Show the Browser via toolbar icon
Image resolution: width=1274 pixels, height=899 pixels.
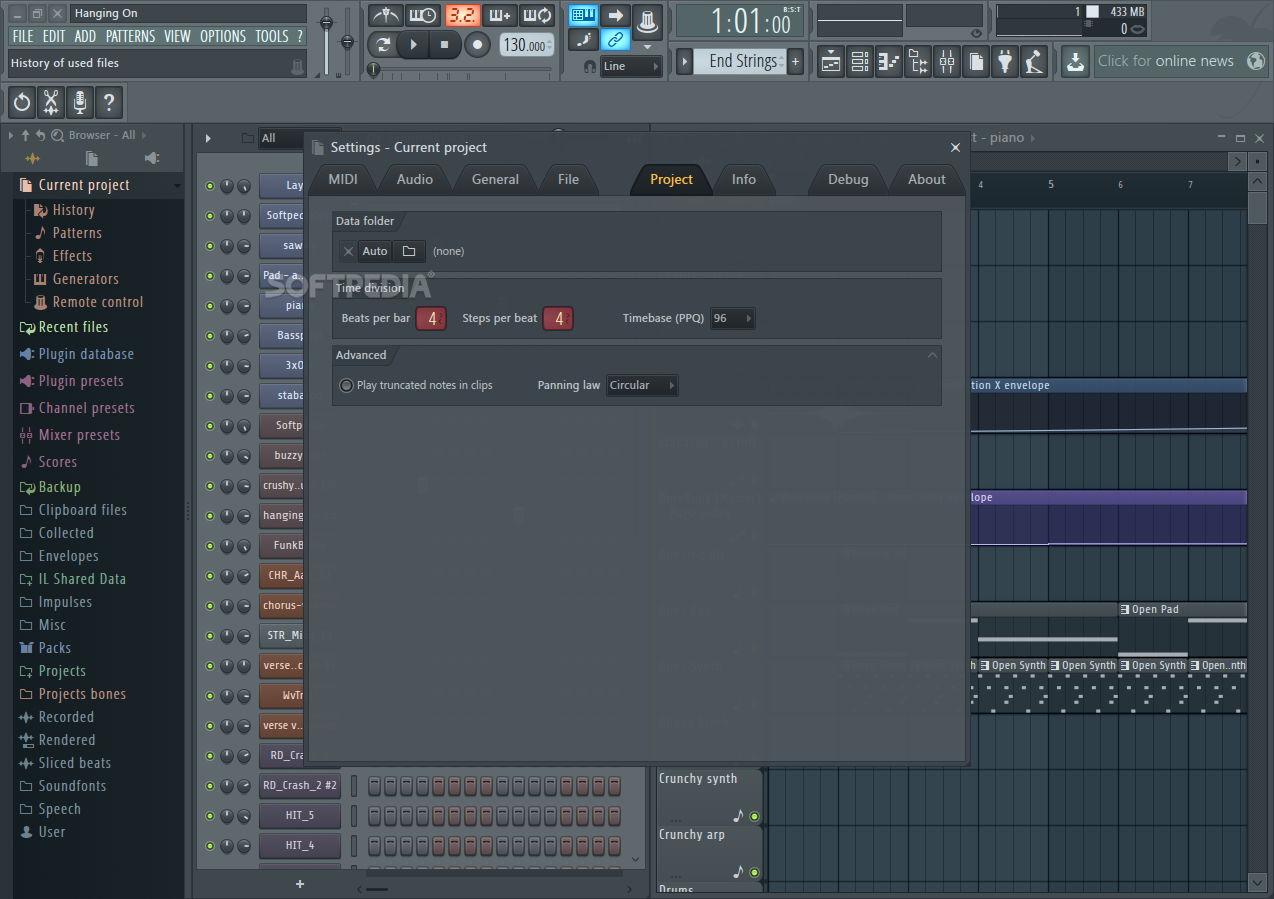(x=918, y=62)
